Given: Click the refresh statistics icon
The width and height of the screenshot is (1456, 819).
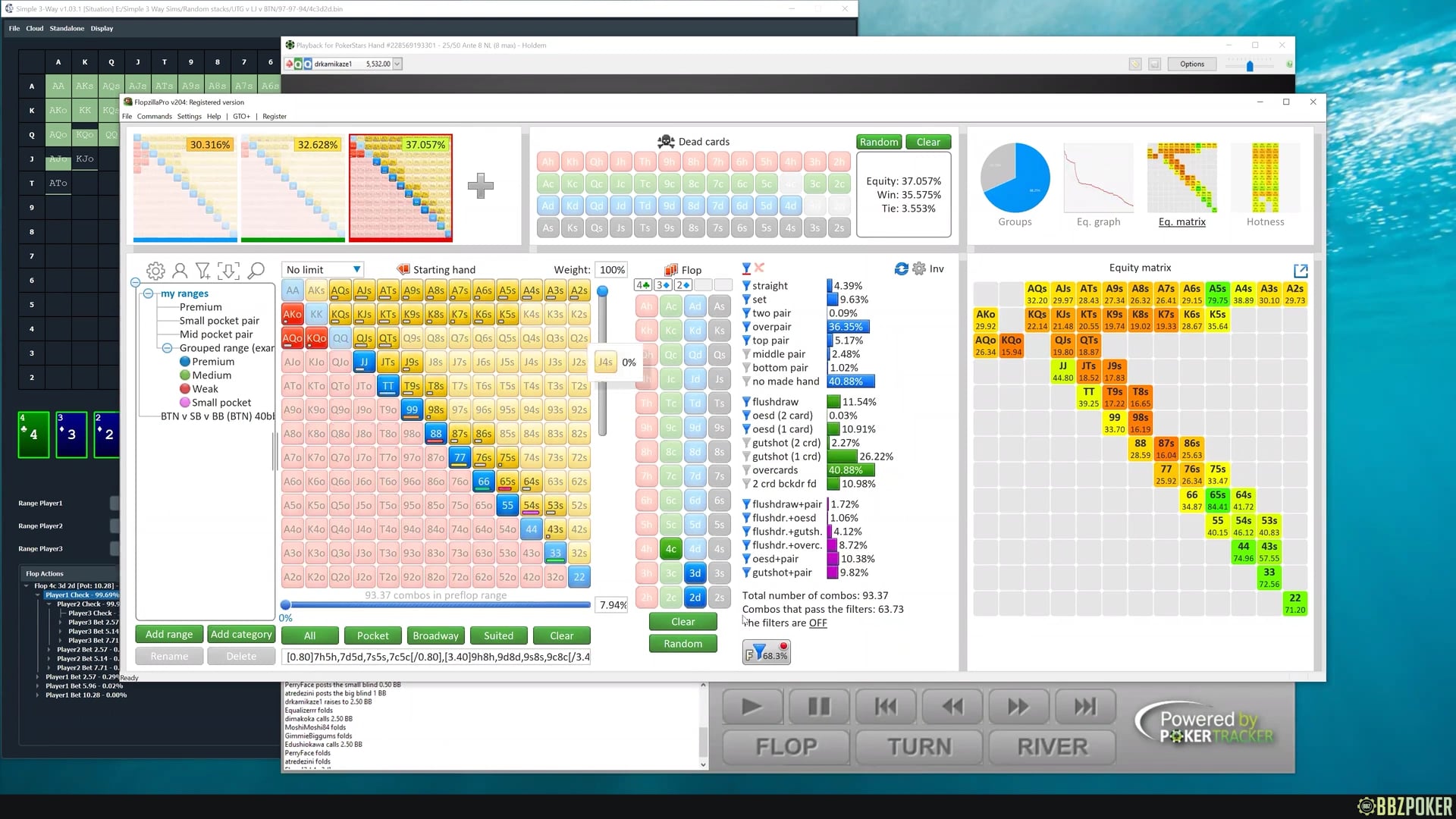Looking at the screenshot, I should pos(901,268).
